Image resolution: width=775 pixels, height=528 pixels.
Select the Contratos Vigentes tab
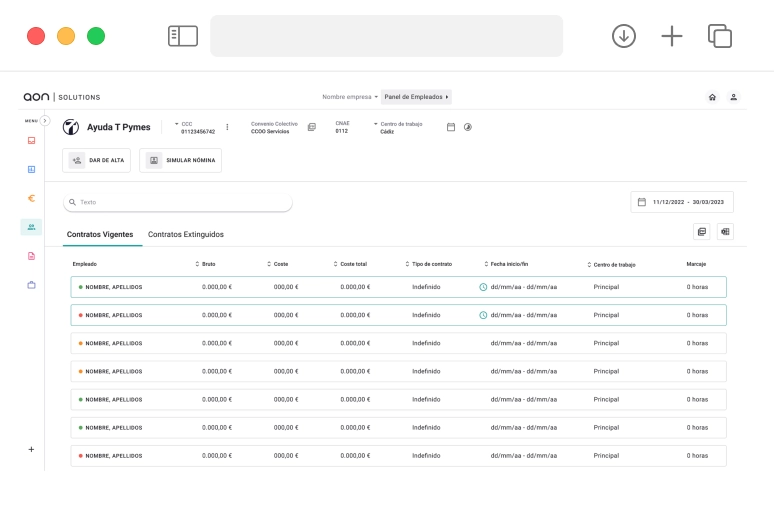[98, 234]
